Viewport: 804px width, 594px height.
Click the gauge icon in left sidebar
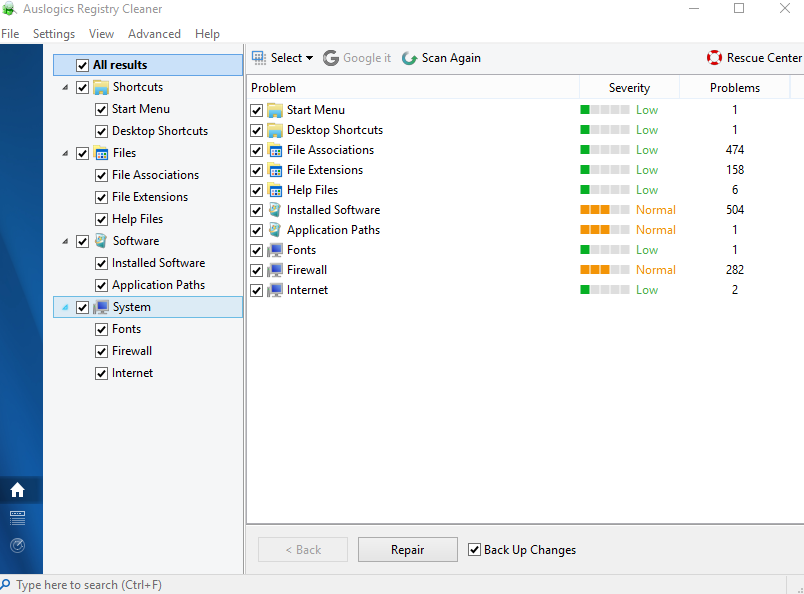pos(17,546)
